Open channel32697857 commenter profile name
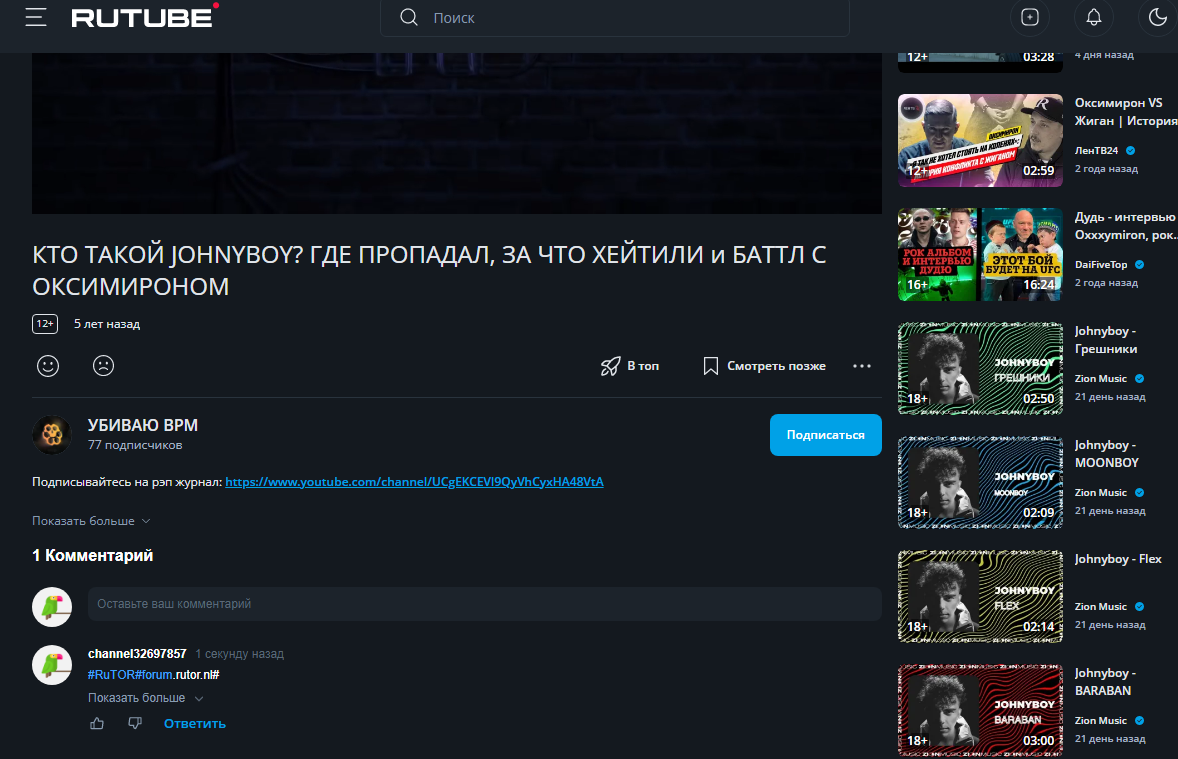 tap(137, 654)
